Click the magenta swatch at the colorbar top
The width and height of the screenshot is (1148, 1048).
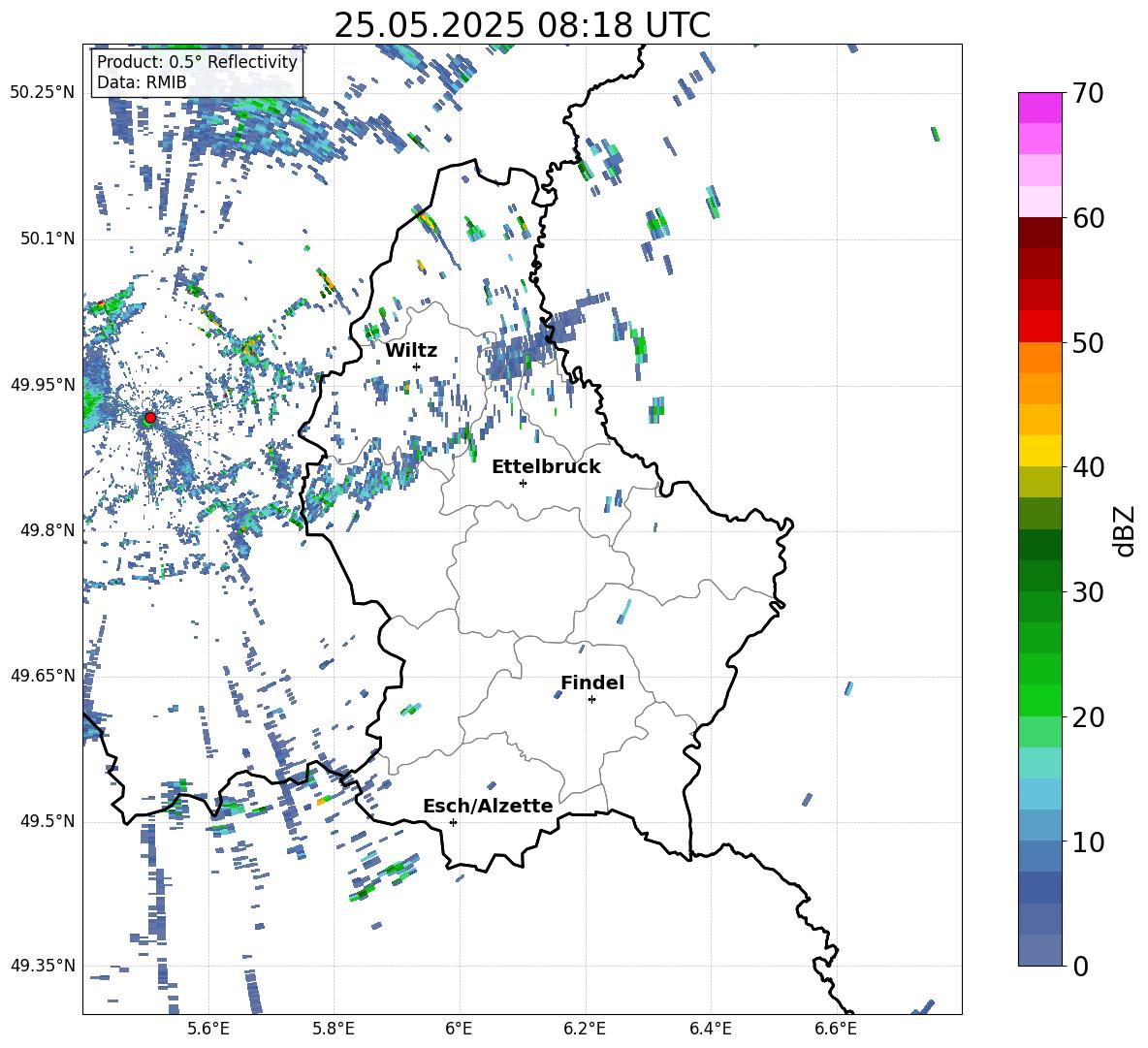pyautogui.click(x=1039, y=108)
